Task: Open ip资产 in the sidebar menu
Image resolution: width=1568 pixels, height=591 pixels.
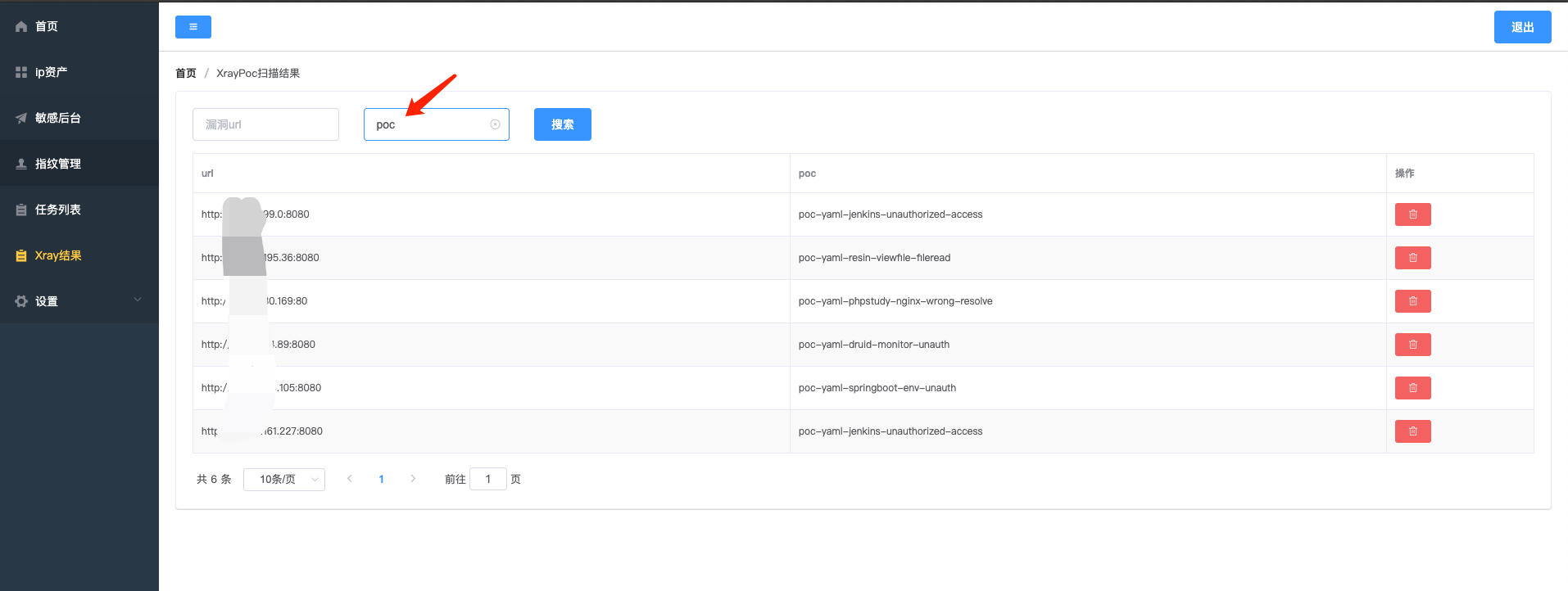Action: coord(79,72)
